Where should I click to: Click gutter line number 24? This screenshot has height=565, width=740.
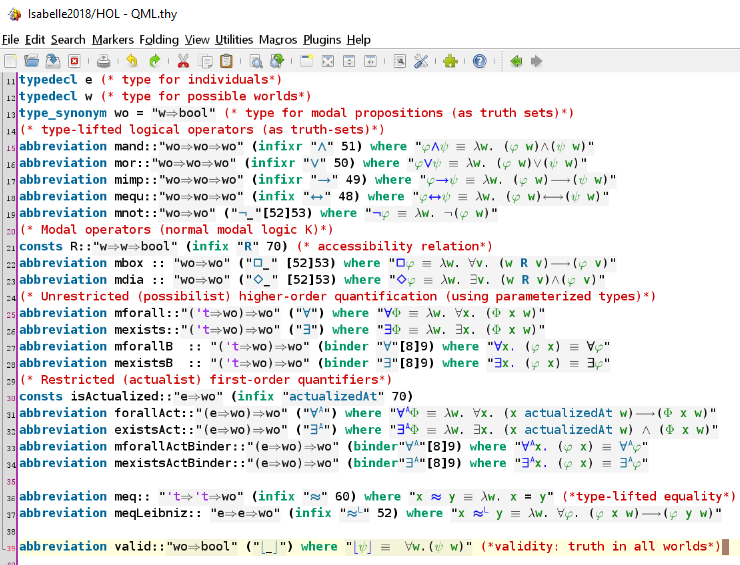point(10,298)
